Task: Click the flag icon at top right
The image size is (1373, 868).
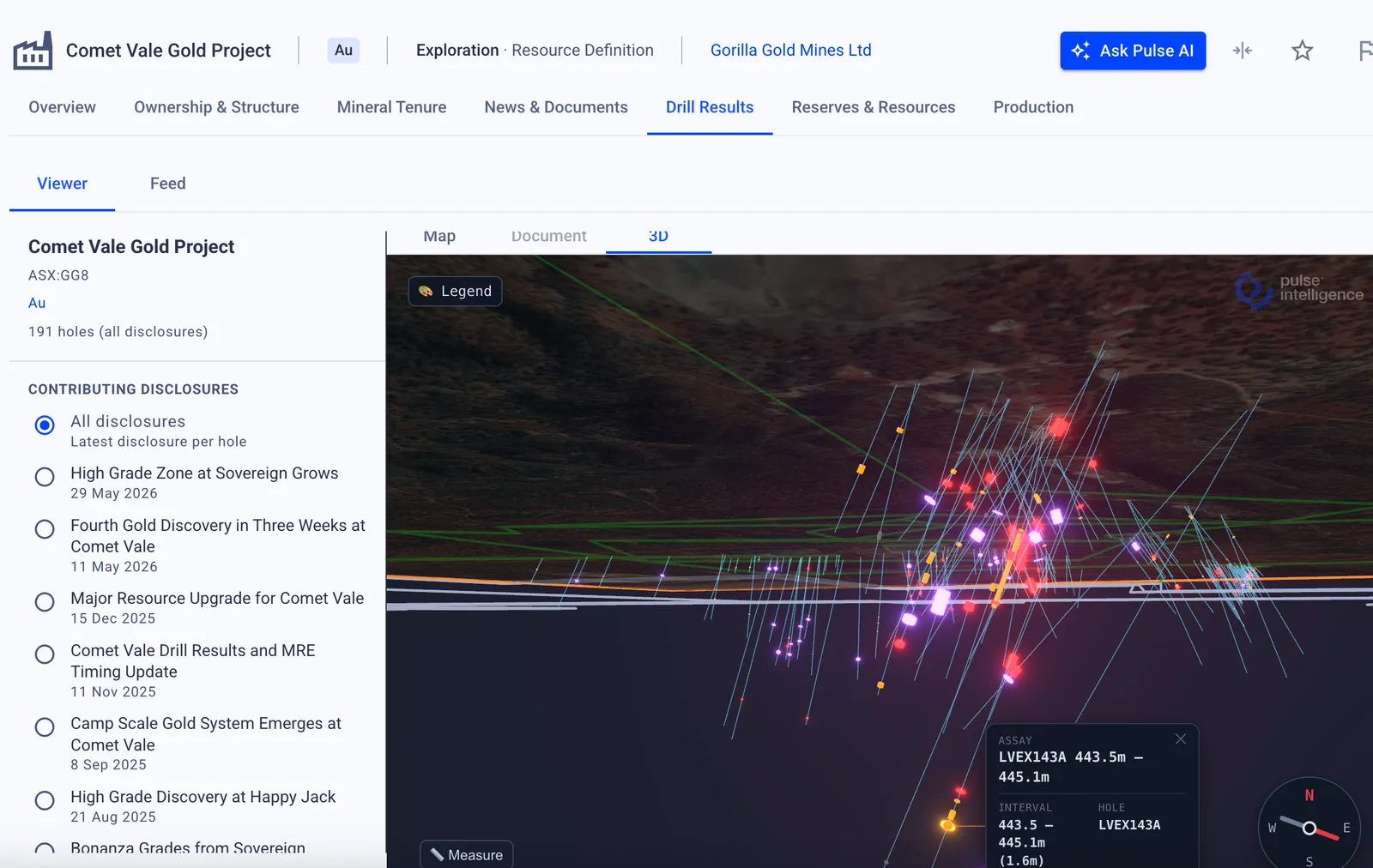Action: [x=1365, y=51]
